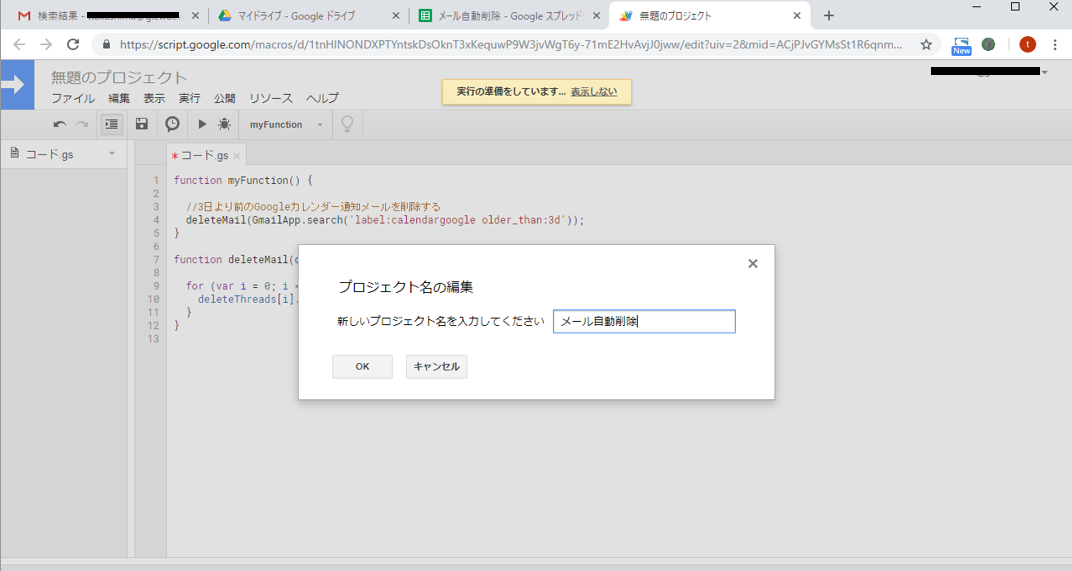Open the myFunction function selector dropdown
The image size is (1072, 571).
pyautogui.click(x=286, y=124)
